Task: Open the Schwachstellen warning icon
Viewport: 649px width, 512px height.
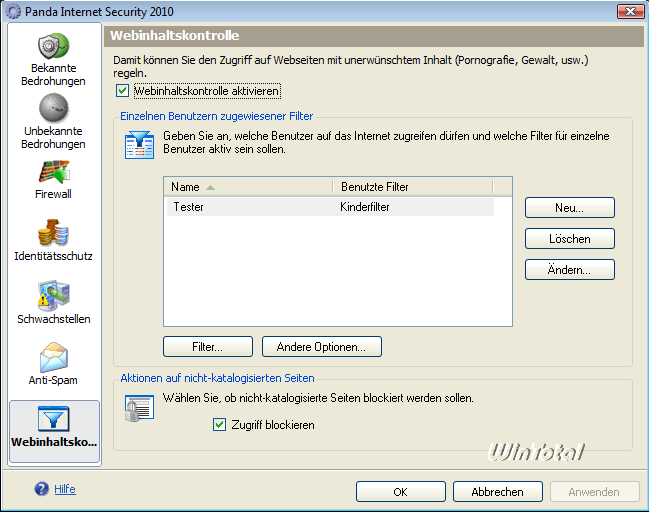Action: pos(53,295)
